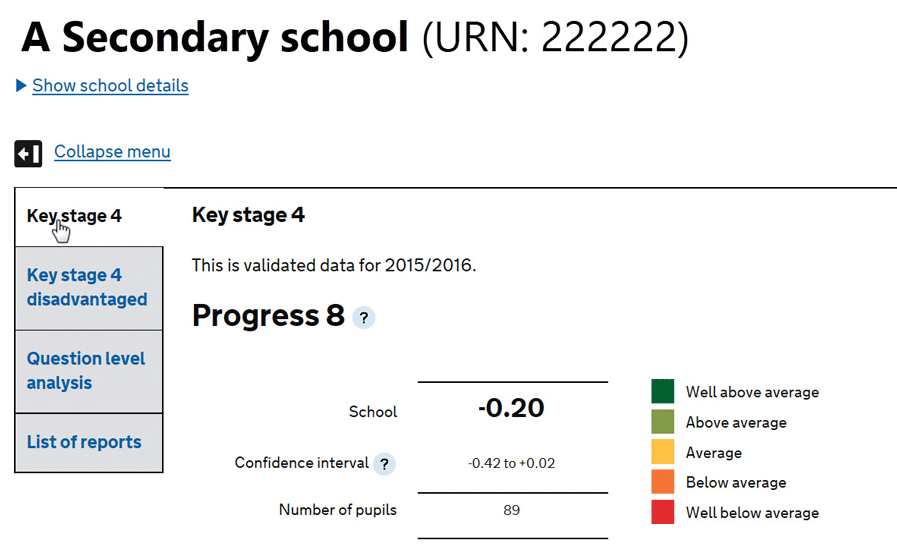
Task: Click the school Progress 8 score -0.20
Action: click(x=511, y=408)
